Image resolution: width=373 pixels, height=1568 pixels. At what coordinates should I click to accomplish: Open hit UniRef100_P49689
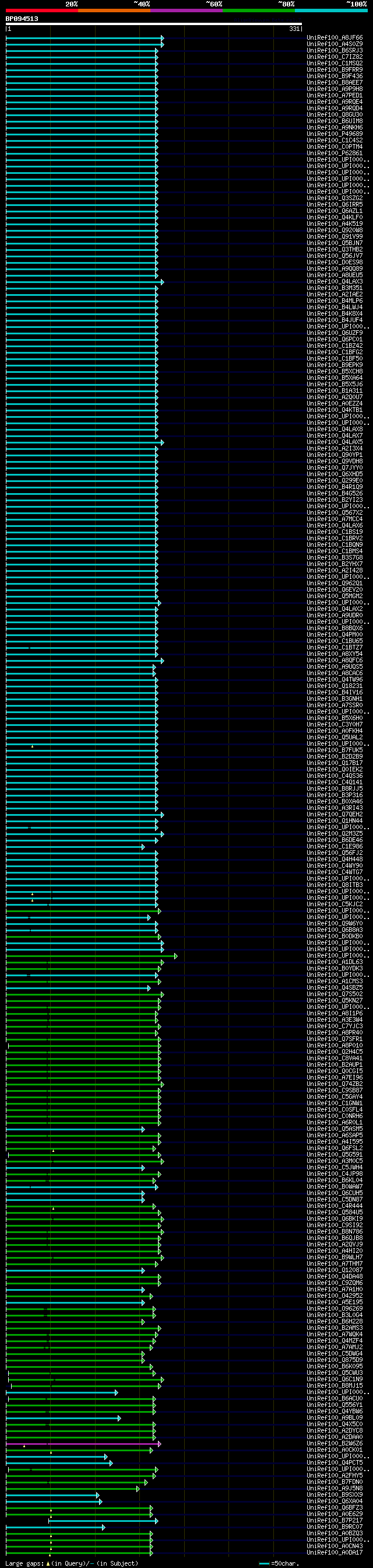(335, 134)
